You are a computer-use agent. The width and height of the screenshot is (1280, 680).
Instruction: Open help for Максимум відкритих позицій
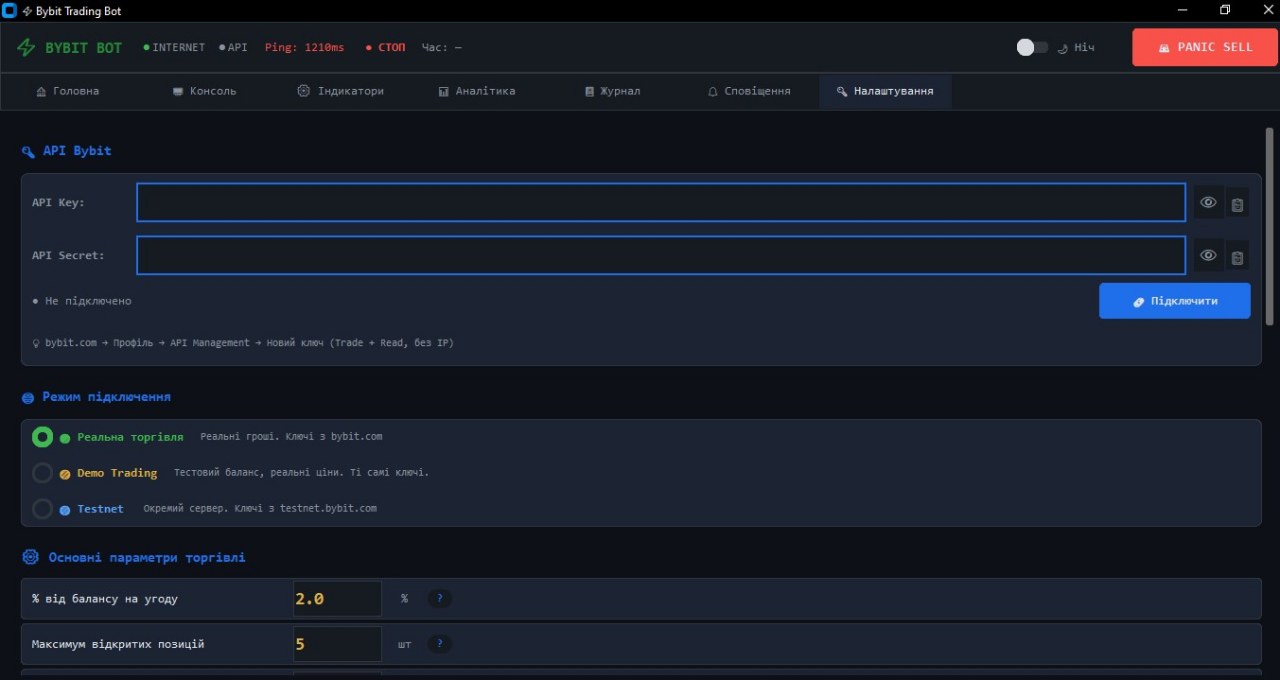point(440,644)
